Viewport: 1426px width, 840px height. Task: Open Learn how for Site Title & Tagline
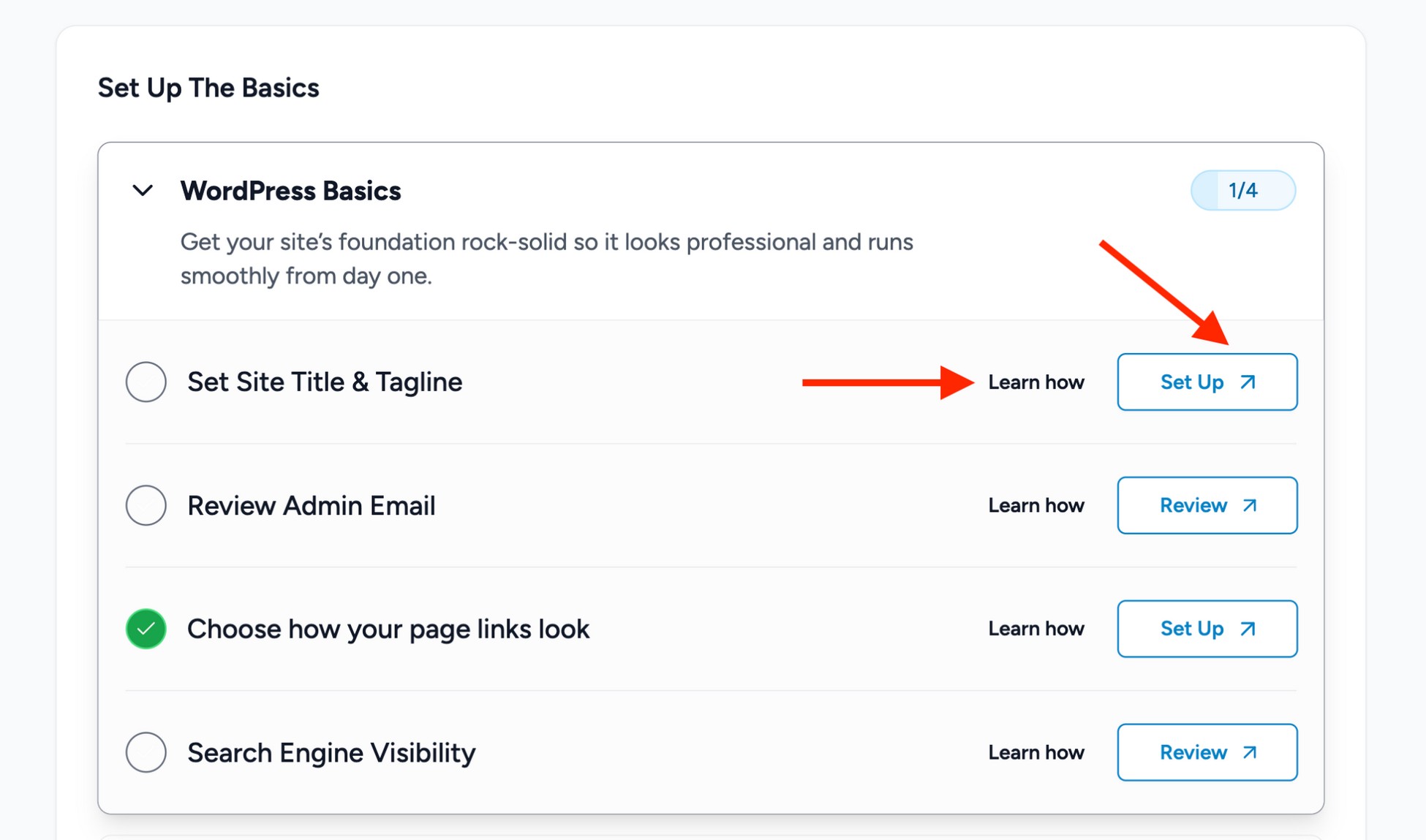pyautogui.click(x=1035, y=382)
